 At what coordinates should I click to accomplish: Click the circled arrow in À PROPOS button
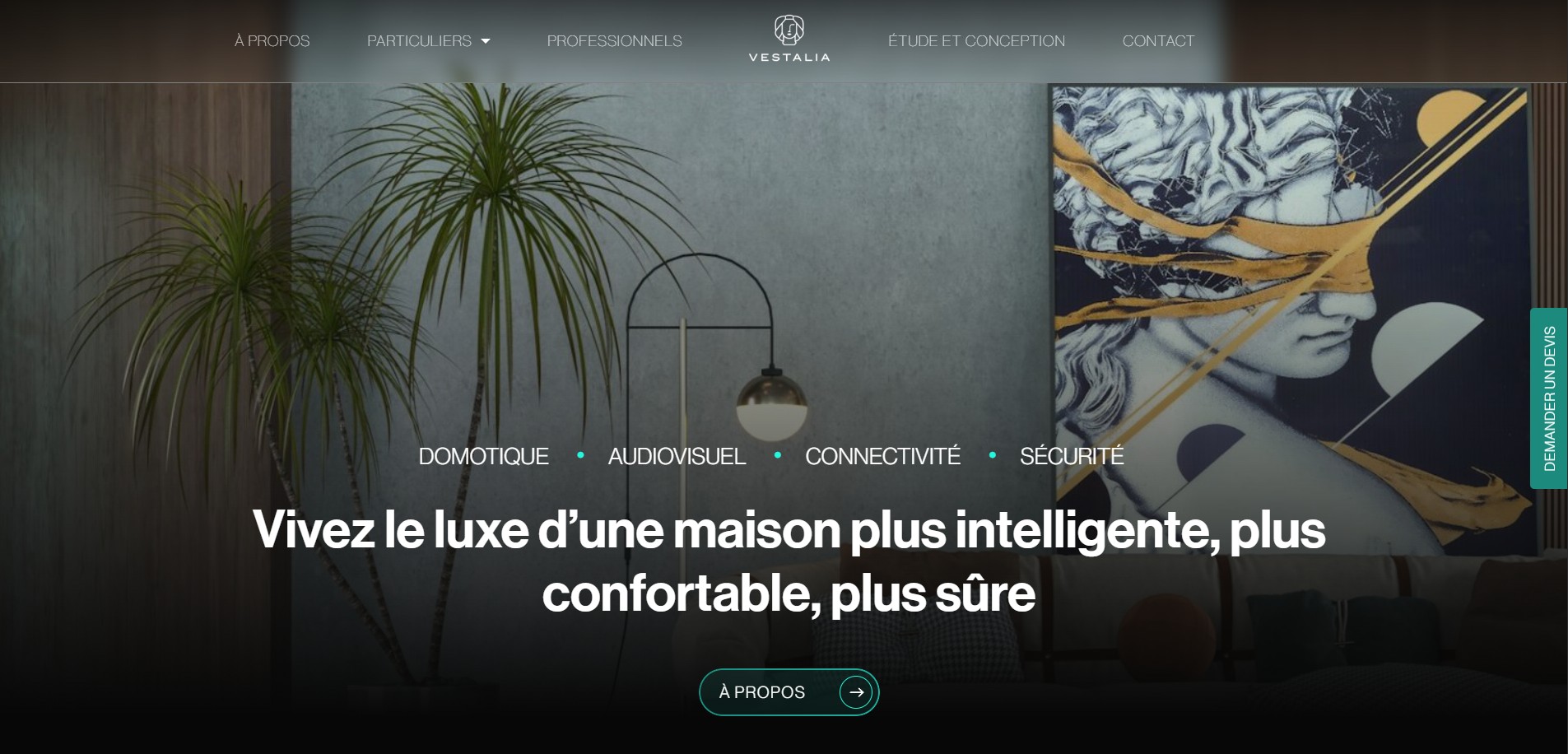pos(856,692)
